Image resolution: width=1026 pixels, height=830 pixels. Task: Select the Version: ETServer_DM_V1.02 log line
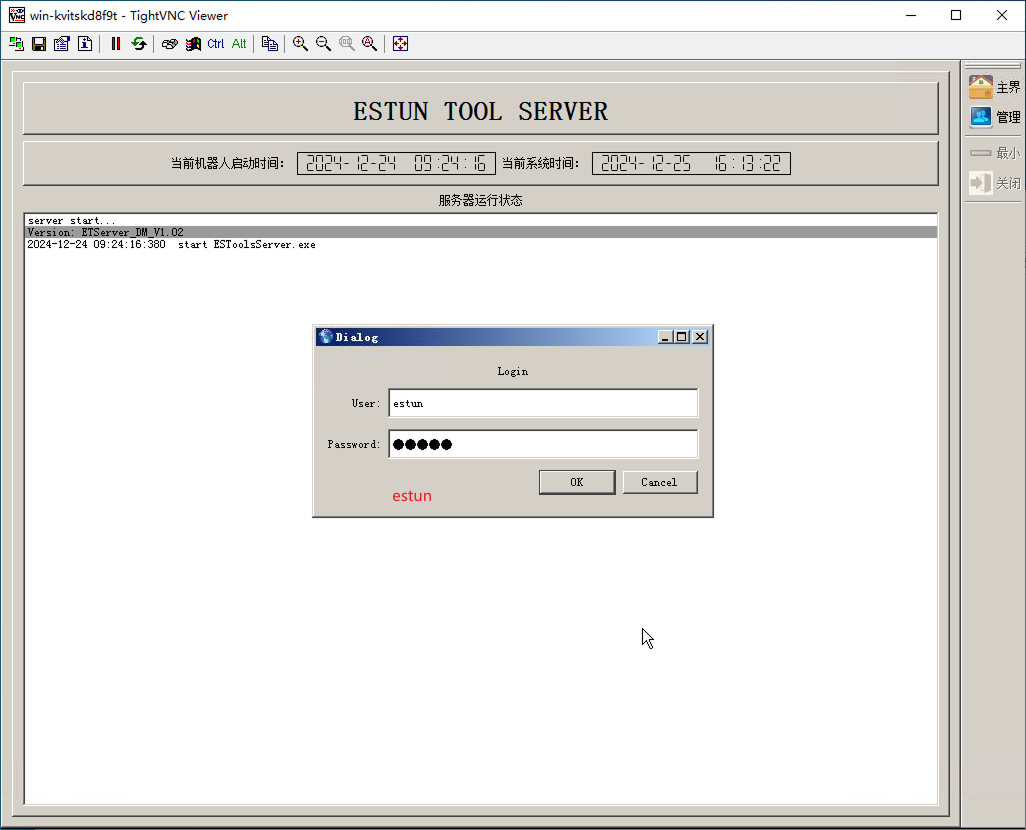481,232
